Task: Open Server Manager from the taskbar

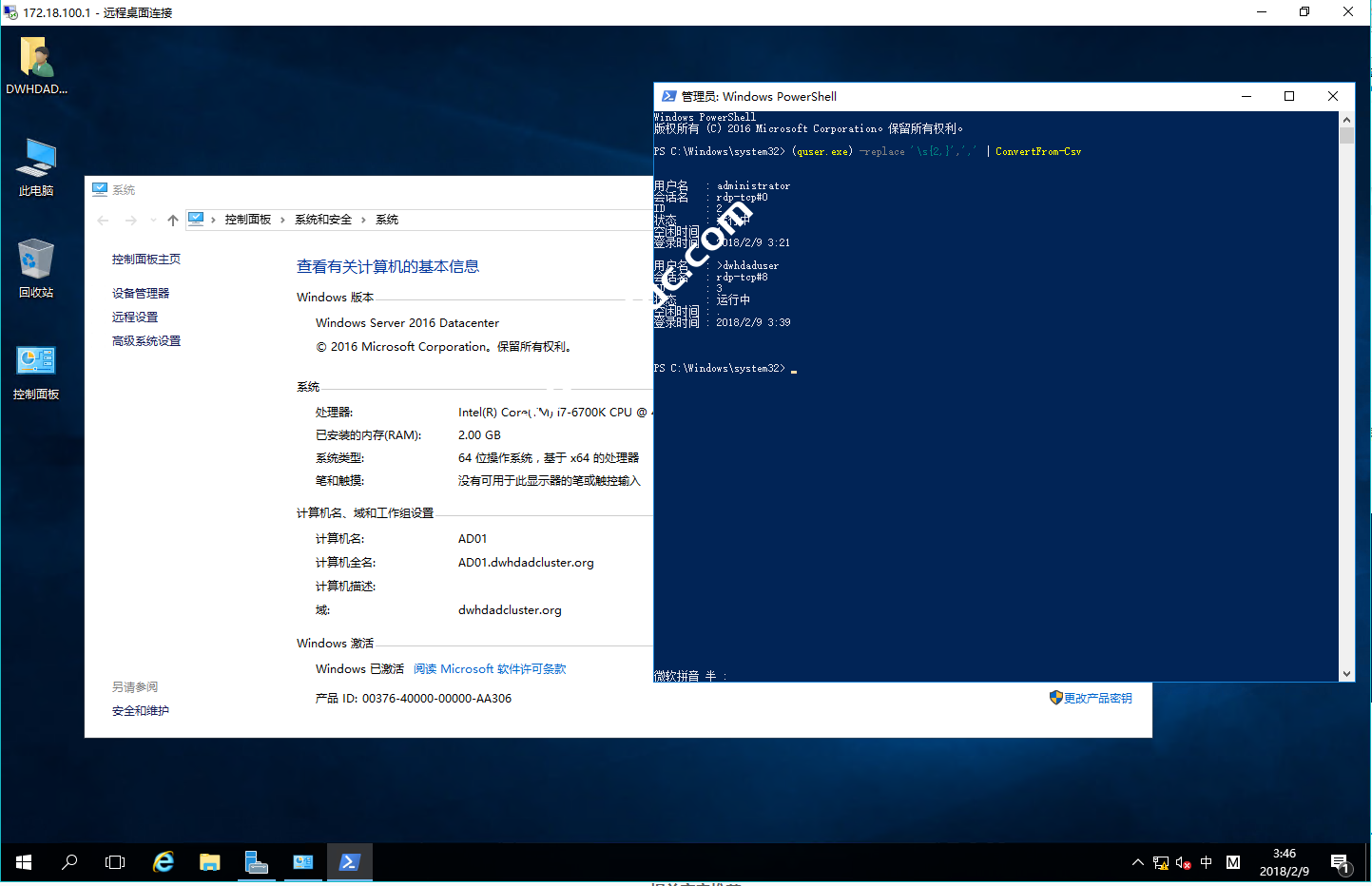Action: (256, 862)
